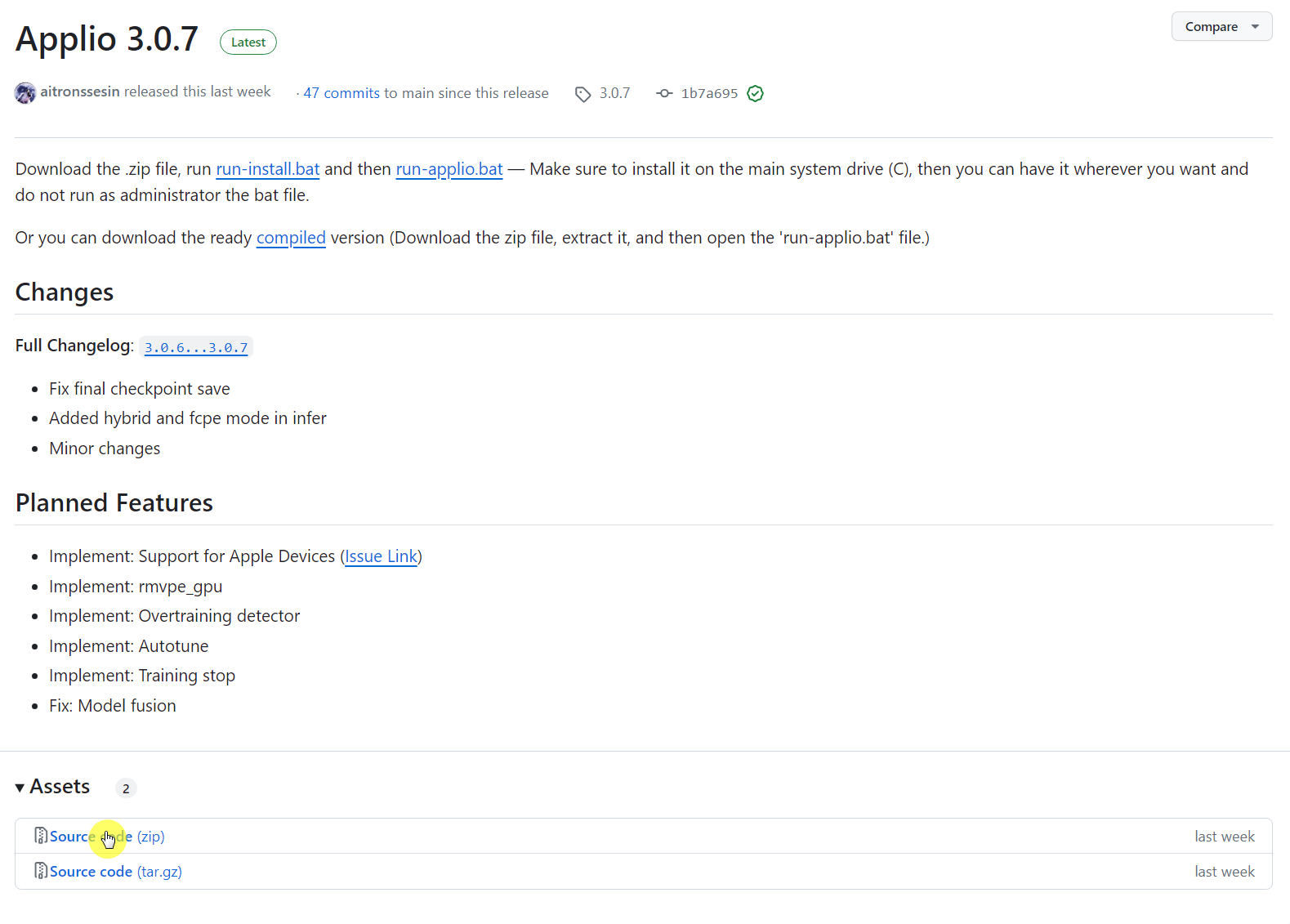This screenshot has height=924, width=1290.
Task: Click the tag icon beside 3.0.7
Action: [583, 94]
